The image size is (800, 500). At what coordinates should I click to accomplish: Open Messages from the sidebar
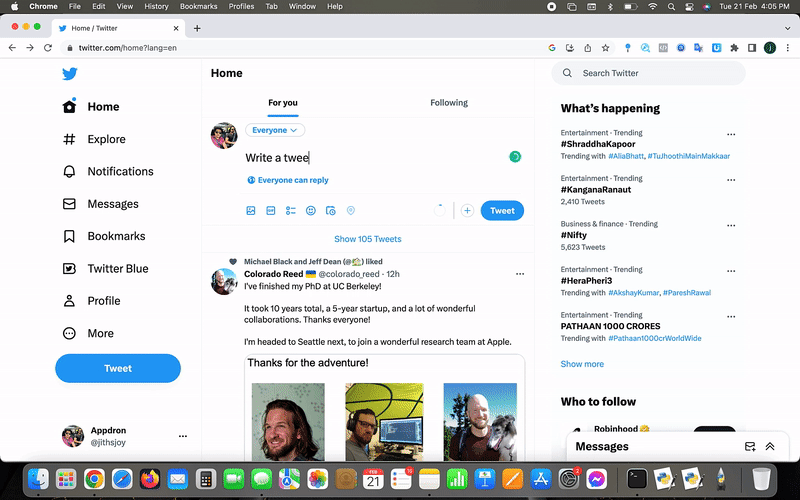click(101, 204)
